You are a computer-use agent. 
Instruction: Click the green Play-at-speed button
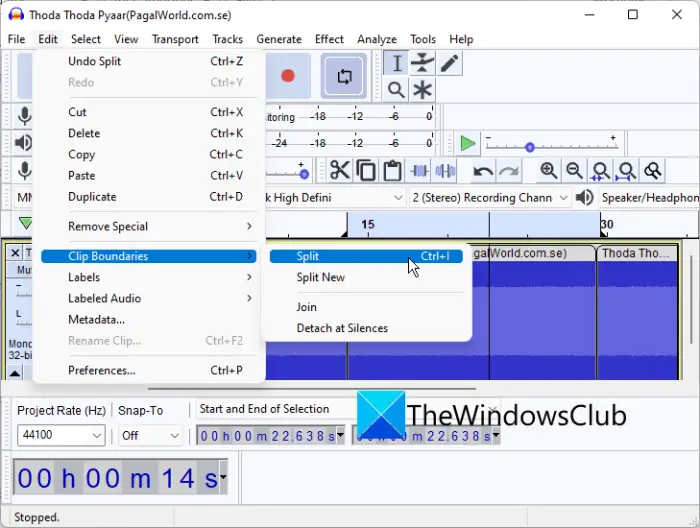pos(467,143)
